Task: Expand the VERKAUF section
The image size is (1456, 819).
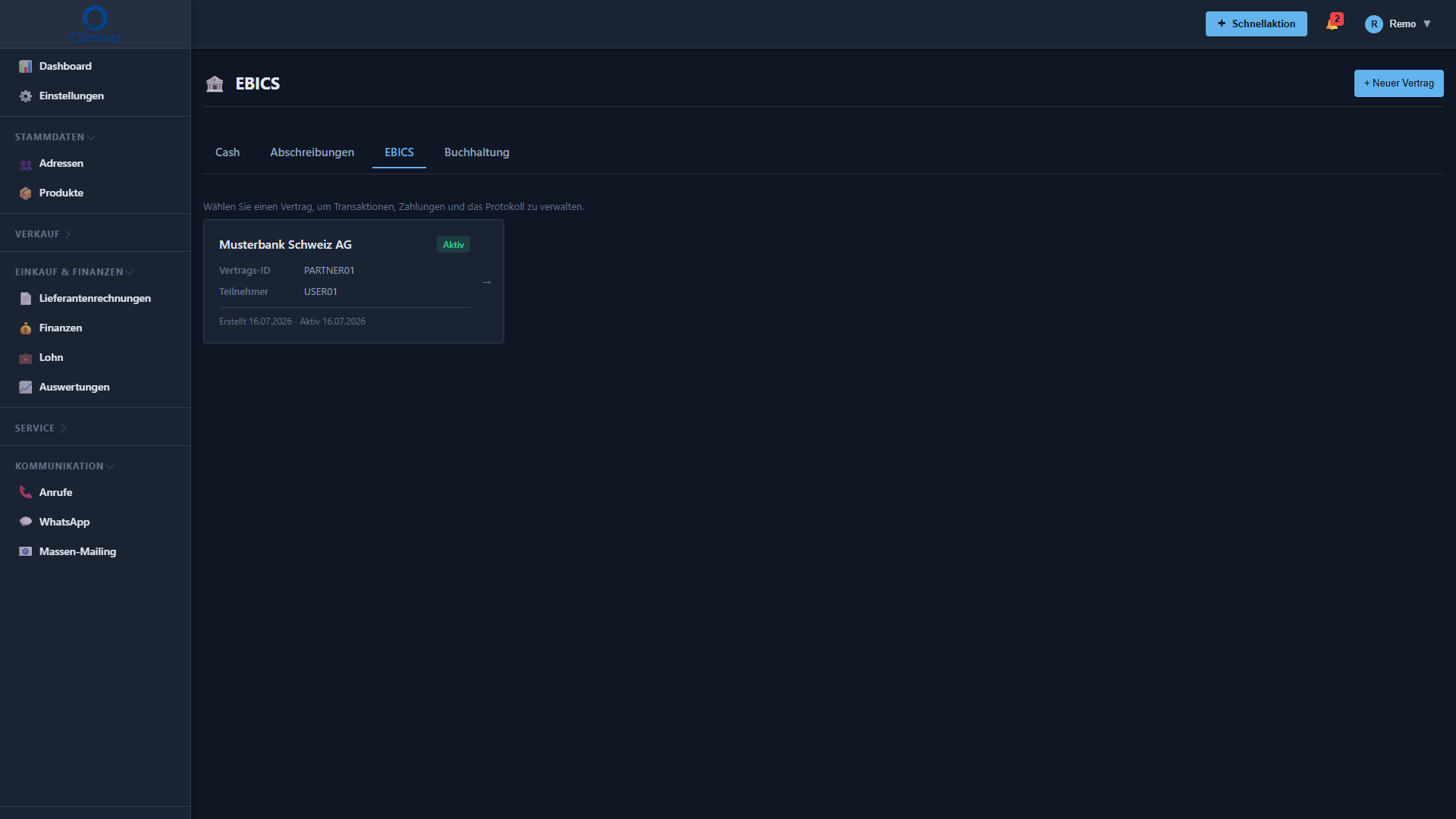Action: (x=42, y=234)
